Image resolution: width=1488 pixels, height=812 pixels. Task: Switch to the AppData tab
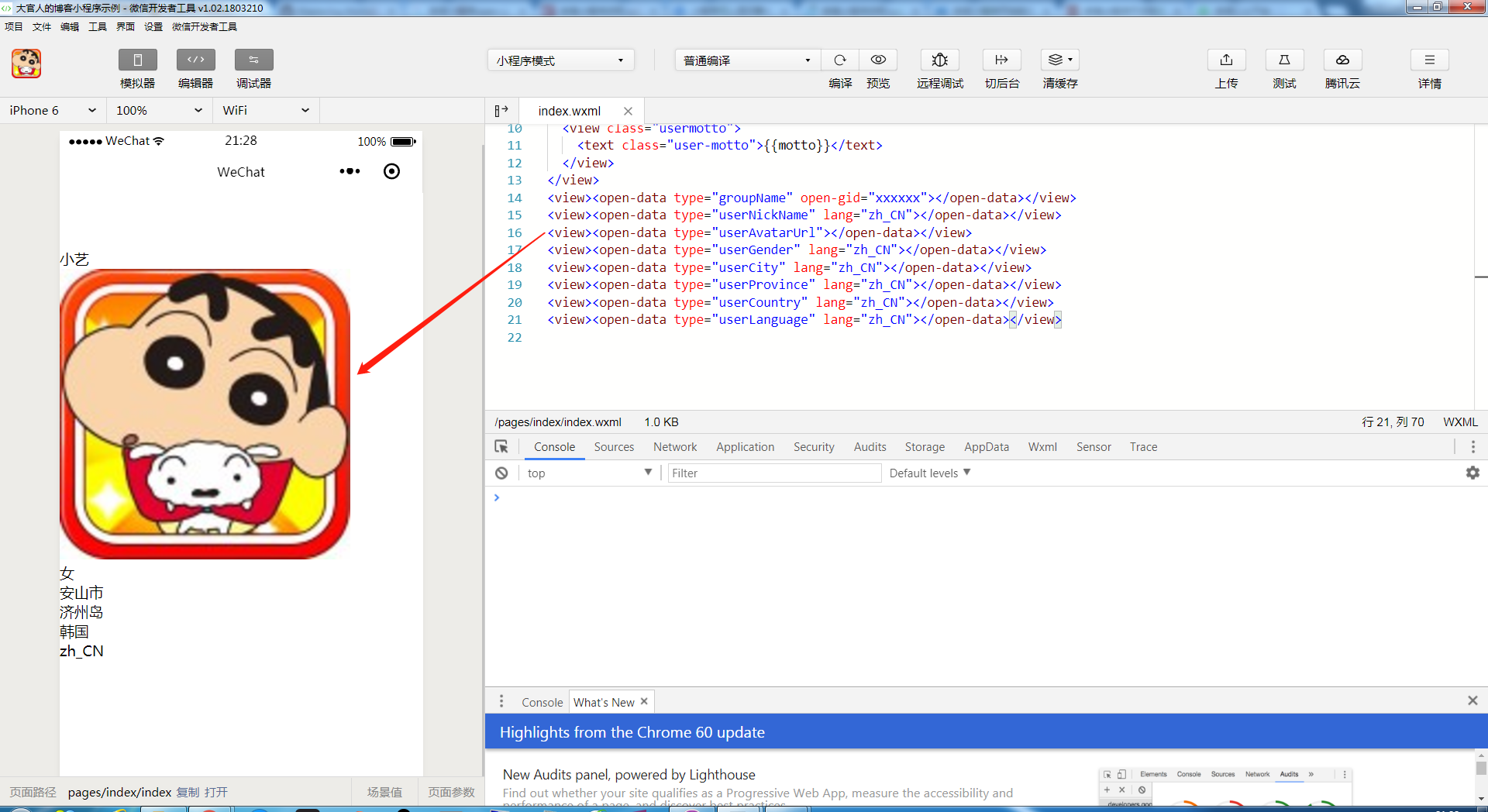click(987, 447)
